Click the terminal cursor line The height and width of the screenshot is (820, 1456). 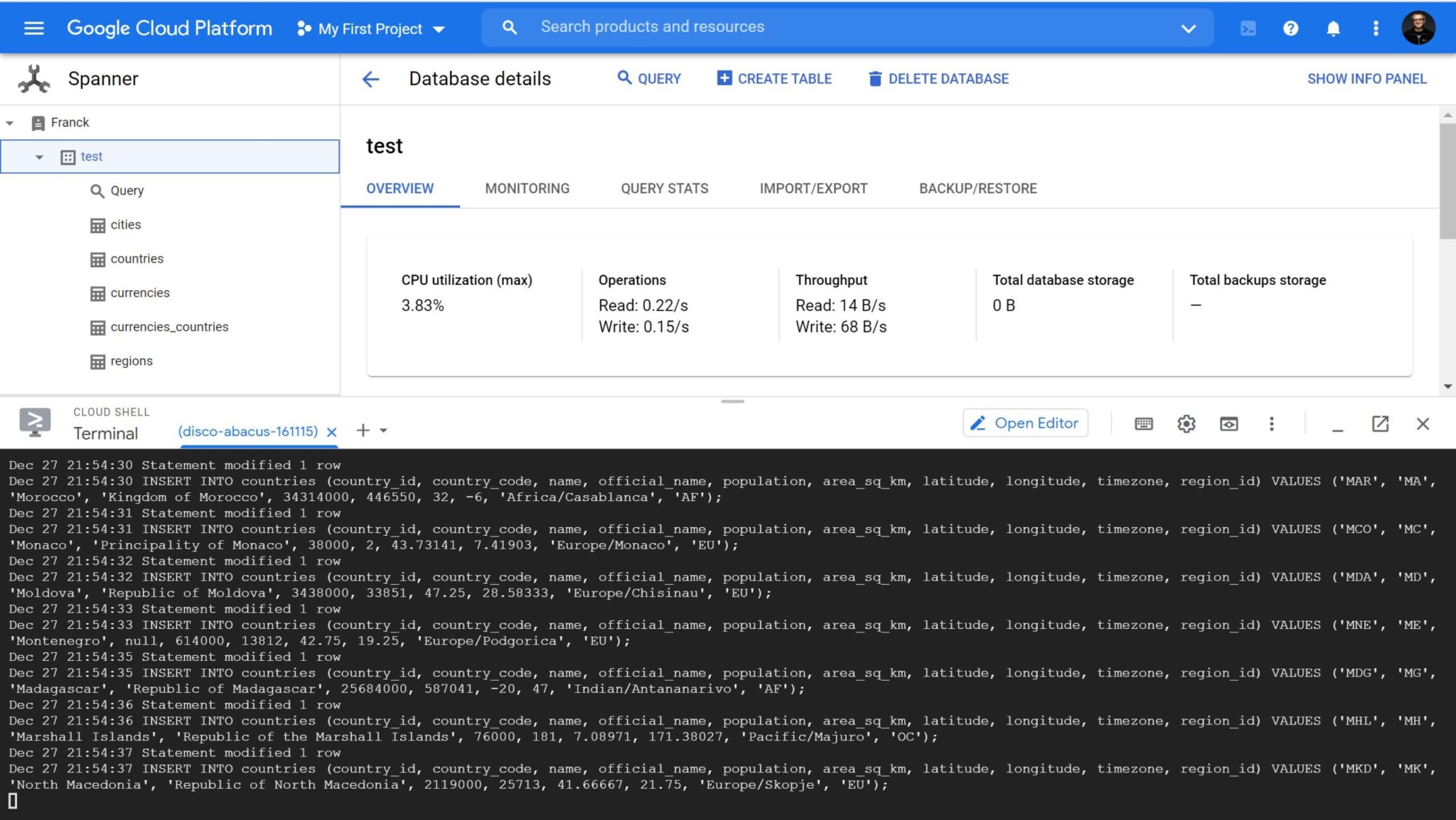click(13, 802)
